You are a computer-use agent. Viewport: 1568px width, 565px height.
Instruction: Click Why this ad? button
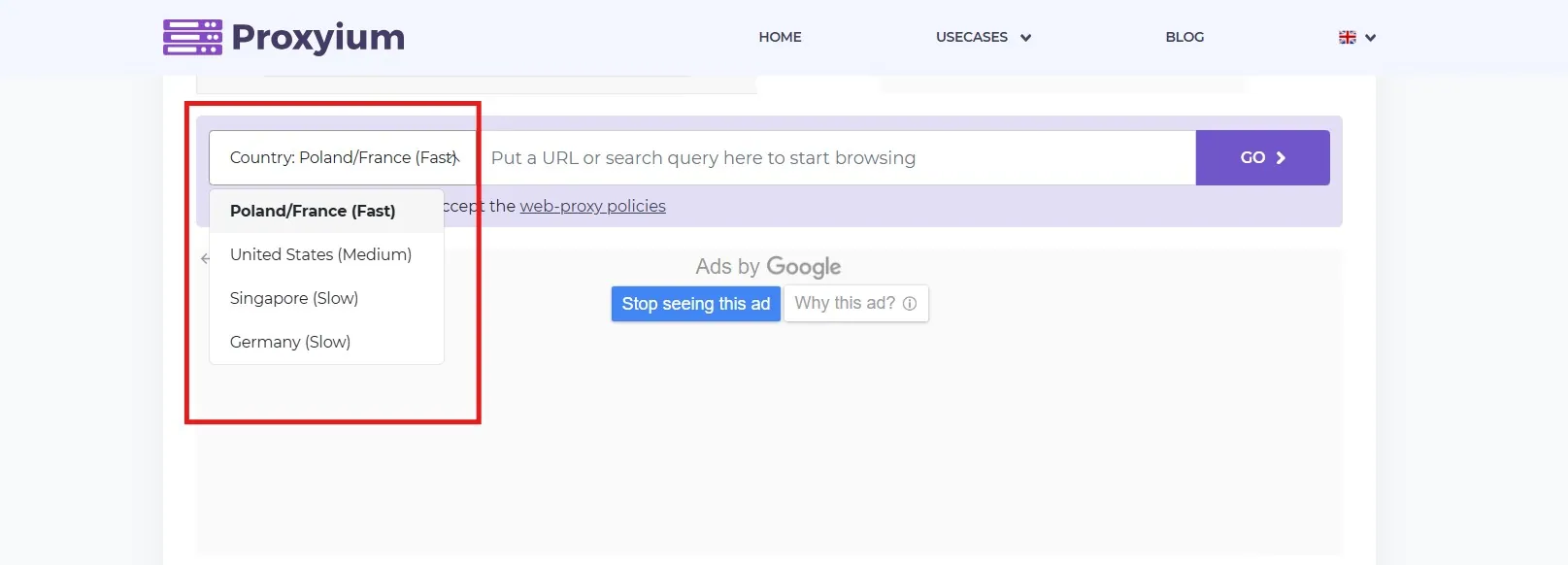855,303
